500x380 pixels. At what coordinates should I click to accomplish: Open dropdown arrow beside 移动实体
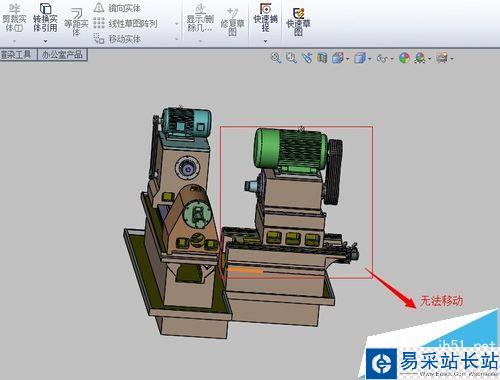pos(177,39)
